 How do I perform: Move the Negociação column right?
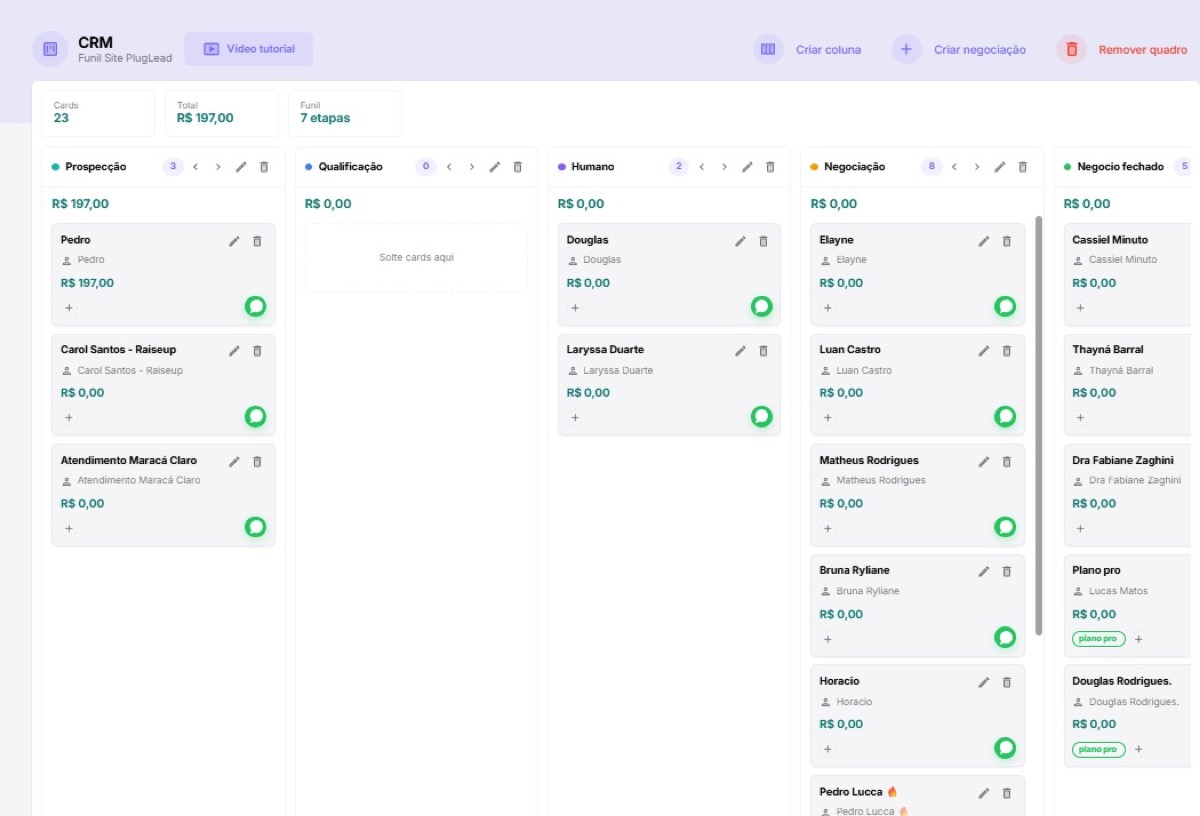pos(977,167)
